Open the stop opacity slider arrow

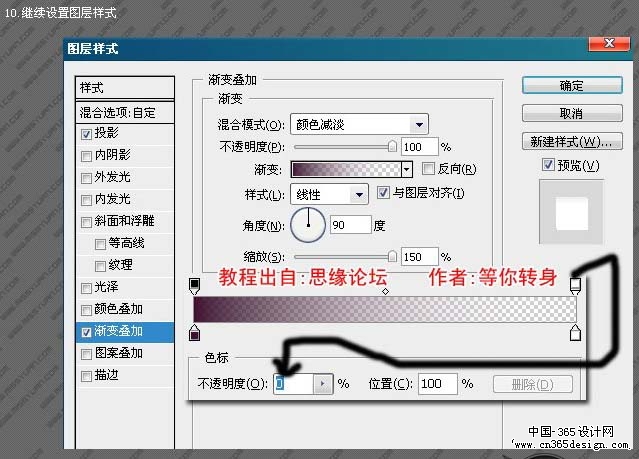point(323,384)
